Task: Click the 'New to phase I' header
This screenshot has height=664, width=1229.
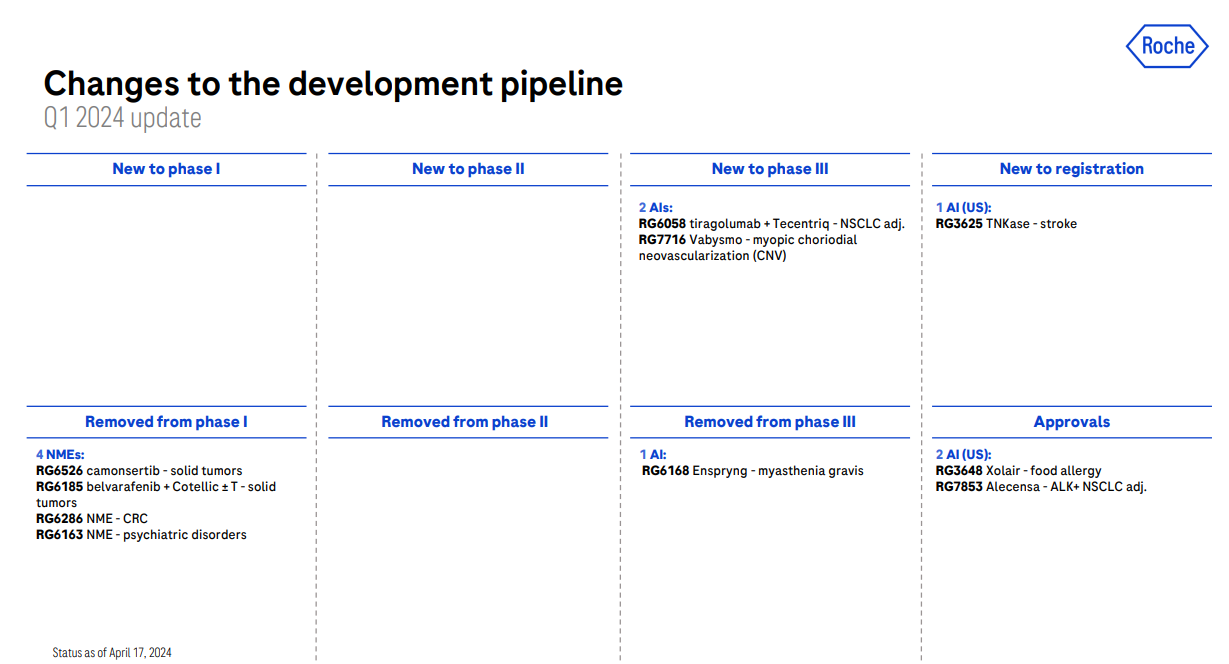Action: point(166,169)
